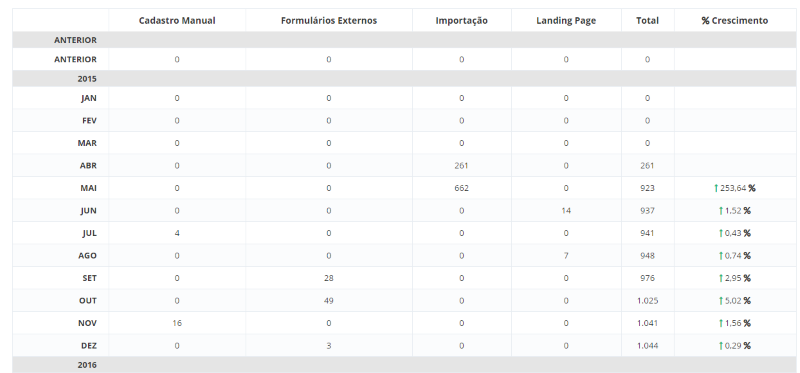Expand the 2016 year group row

404,365
